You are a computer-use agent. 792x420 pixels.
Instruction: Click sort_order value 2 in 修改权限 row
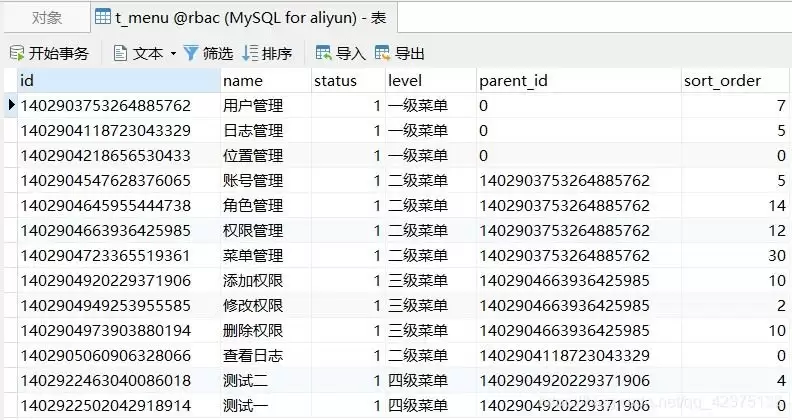tap(781, 305)
